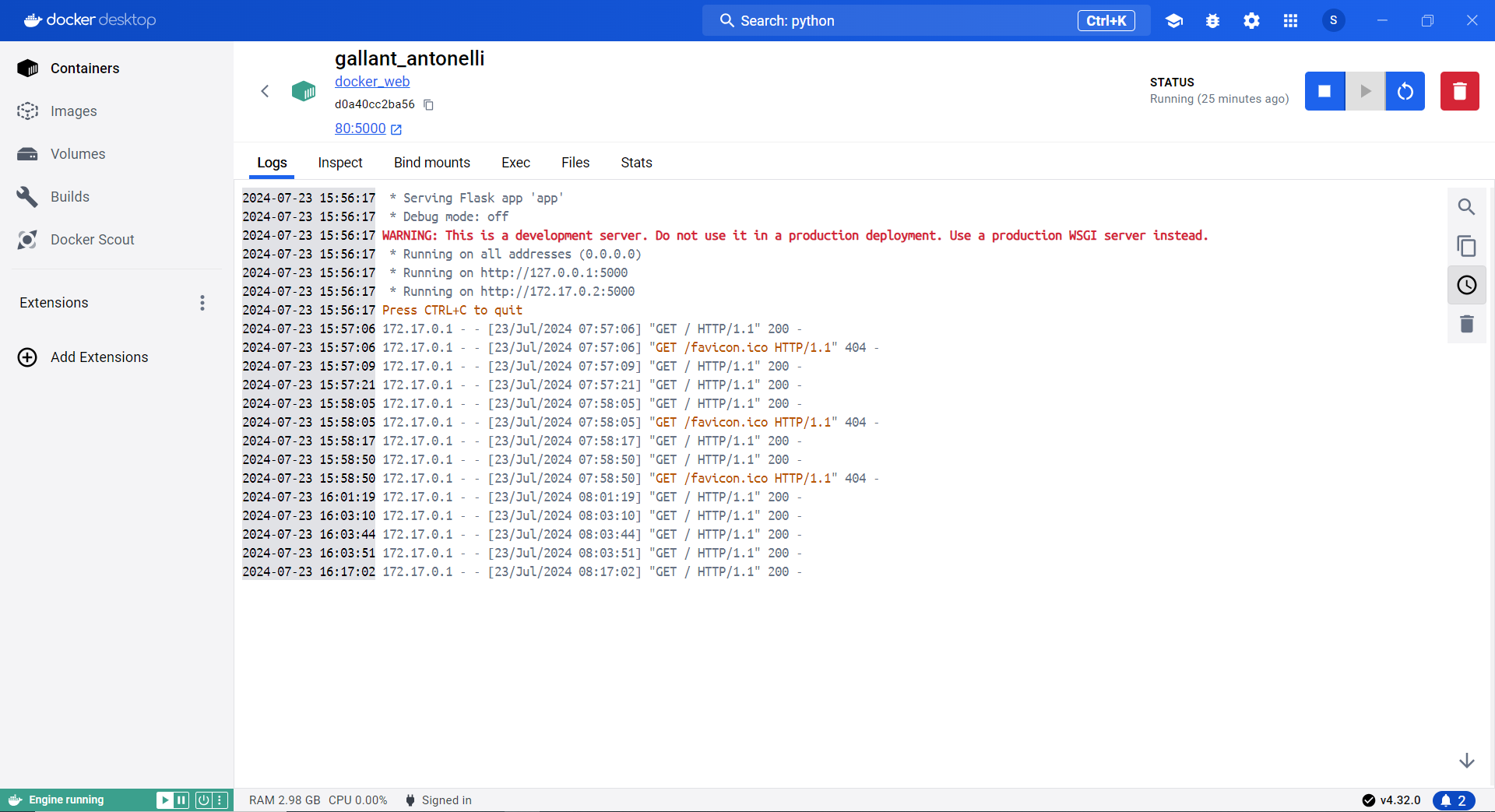Search within the container logs
The width and height of the screenshot is (1495, 812).
(x=1467, y=207)
